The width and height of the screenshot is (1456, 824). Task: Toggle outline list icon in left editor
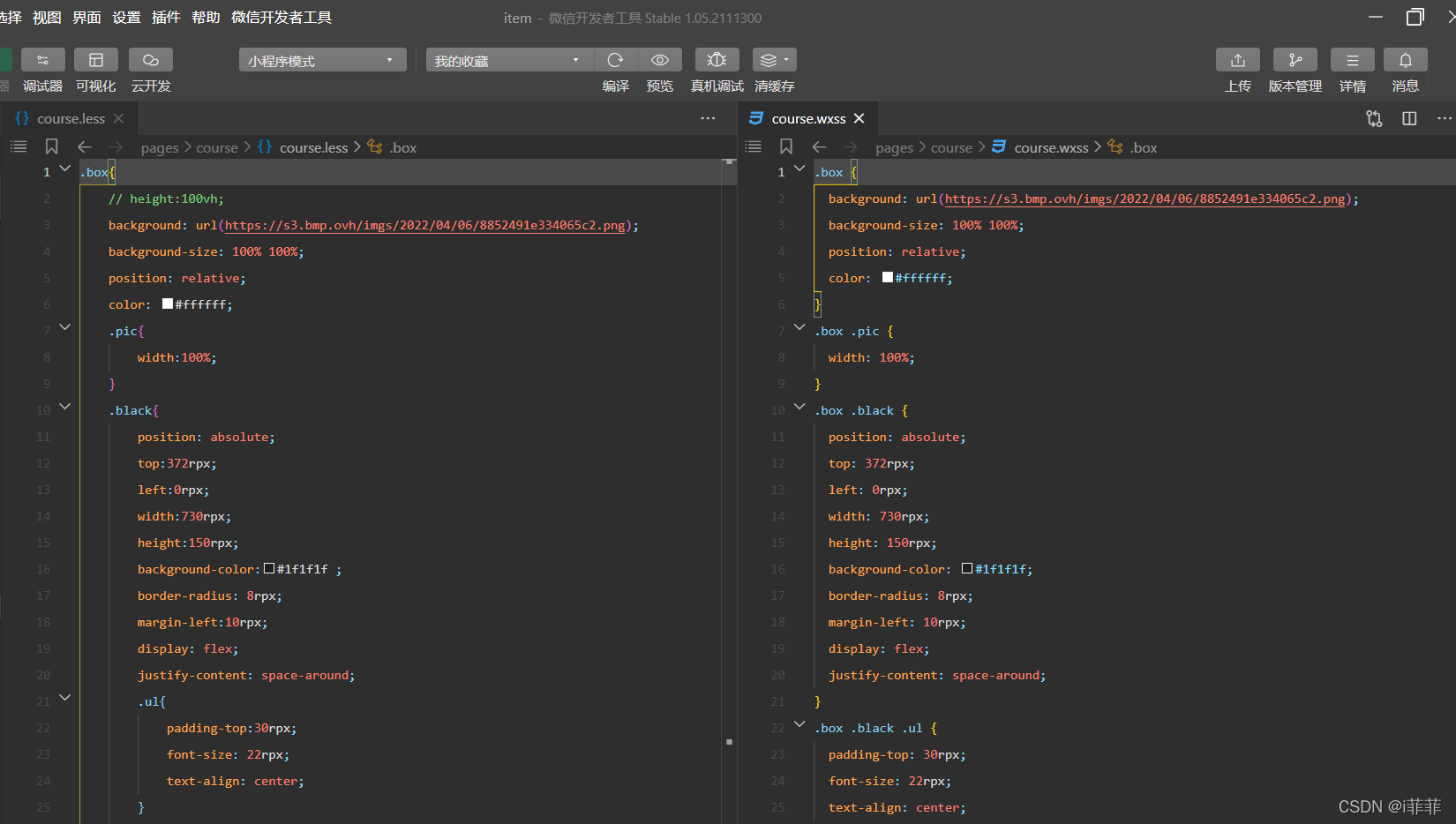(x=19, y=146)
